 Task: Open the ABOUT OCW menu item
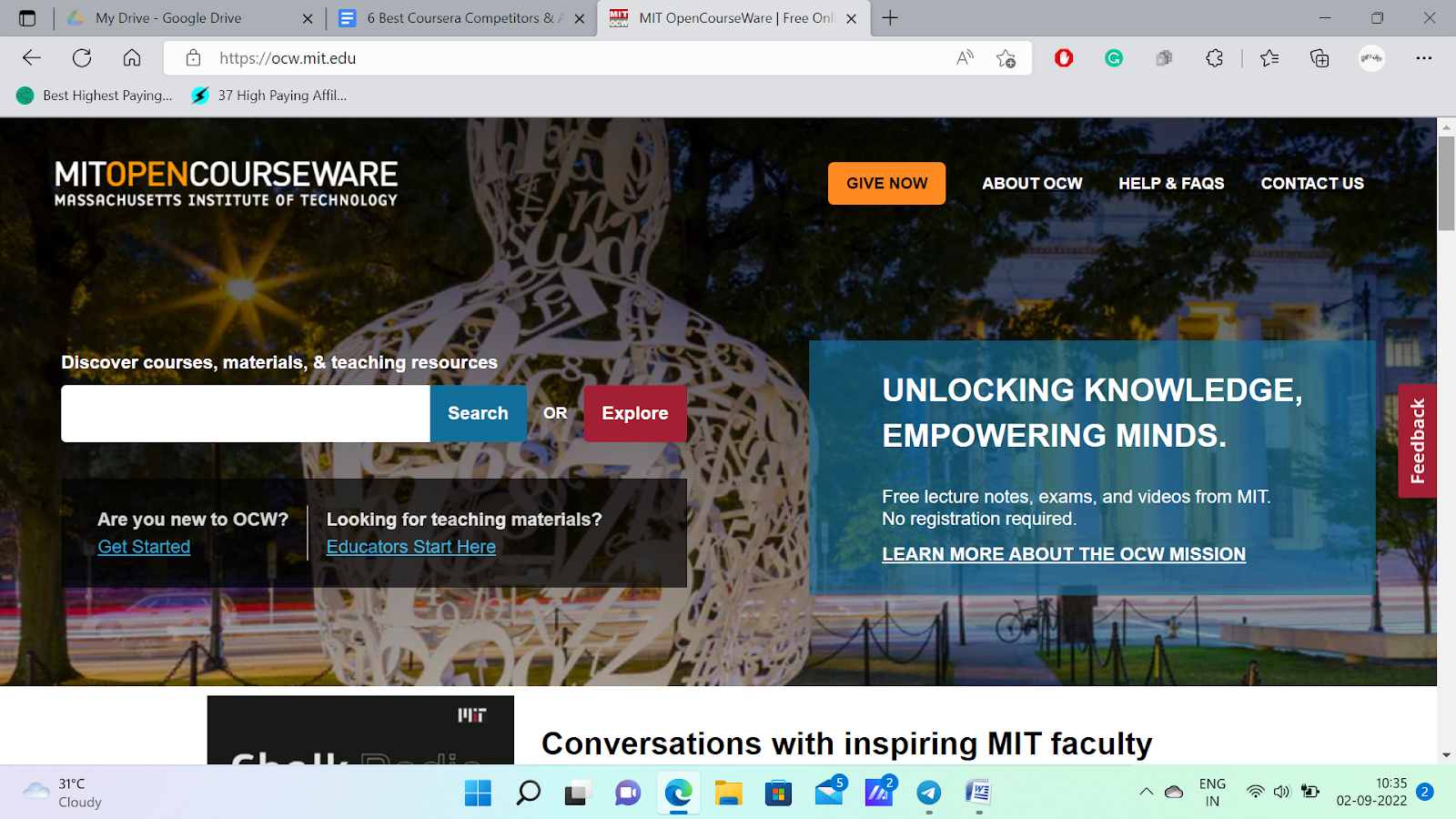(1032, 183)
